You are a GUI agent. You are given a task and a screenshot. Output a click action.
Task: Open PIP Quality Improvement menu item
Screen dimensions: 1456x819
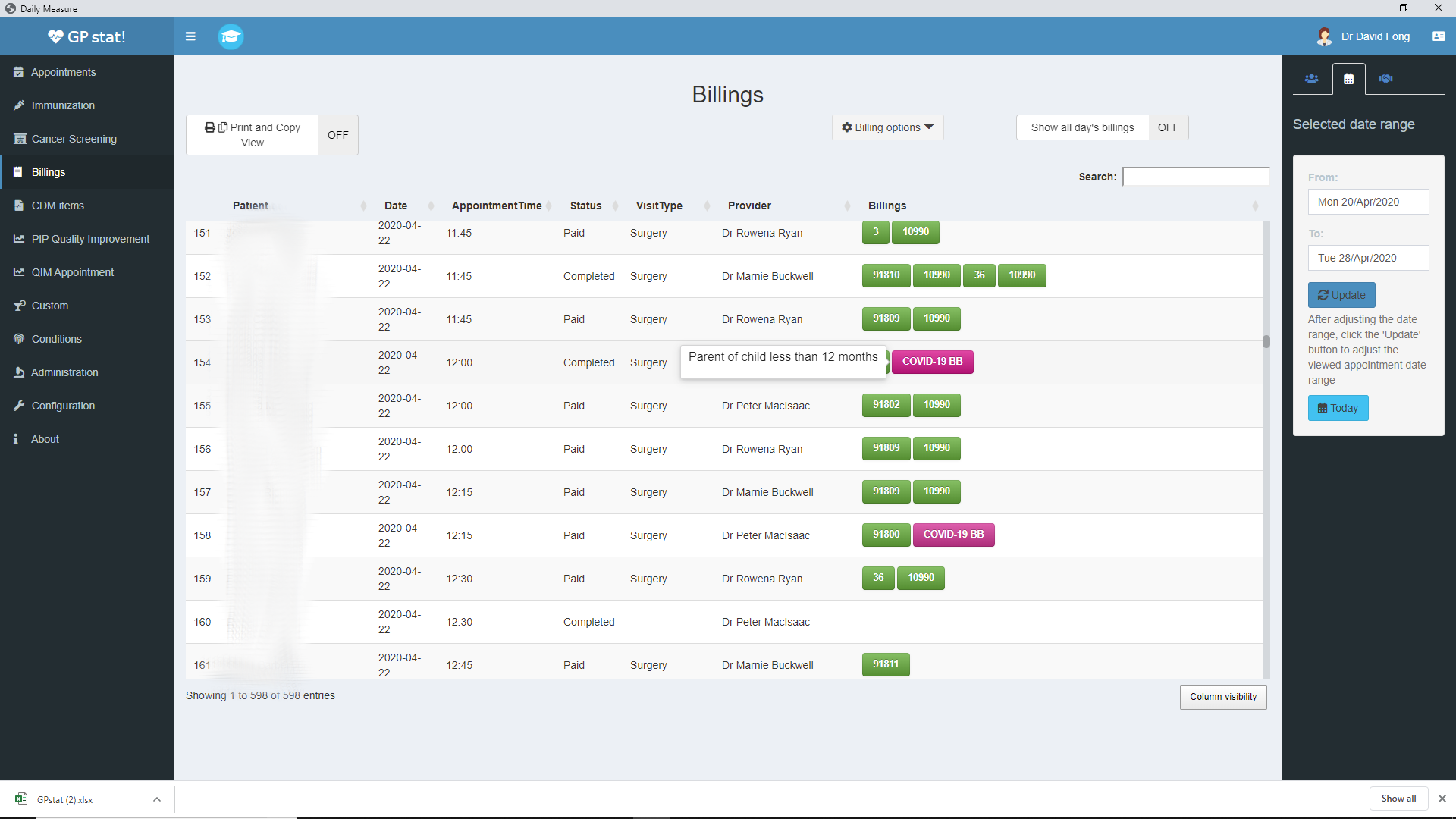[90, 239]
